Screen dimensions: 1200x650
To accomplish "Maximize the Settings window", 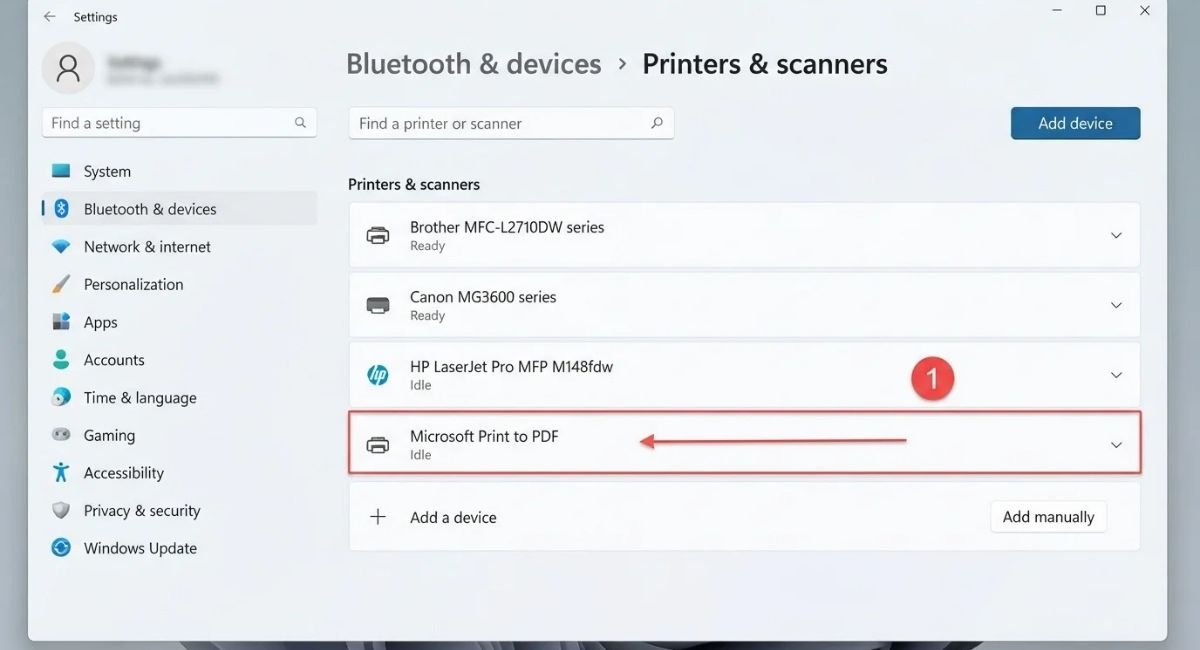I will (x=1100, y=10).
